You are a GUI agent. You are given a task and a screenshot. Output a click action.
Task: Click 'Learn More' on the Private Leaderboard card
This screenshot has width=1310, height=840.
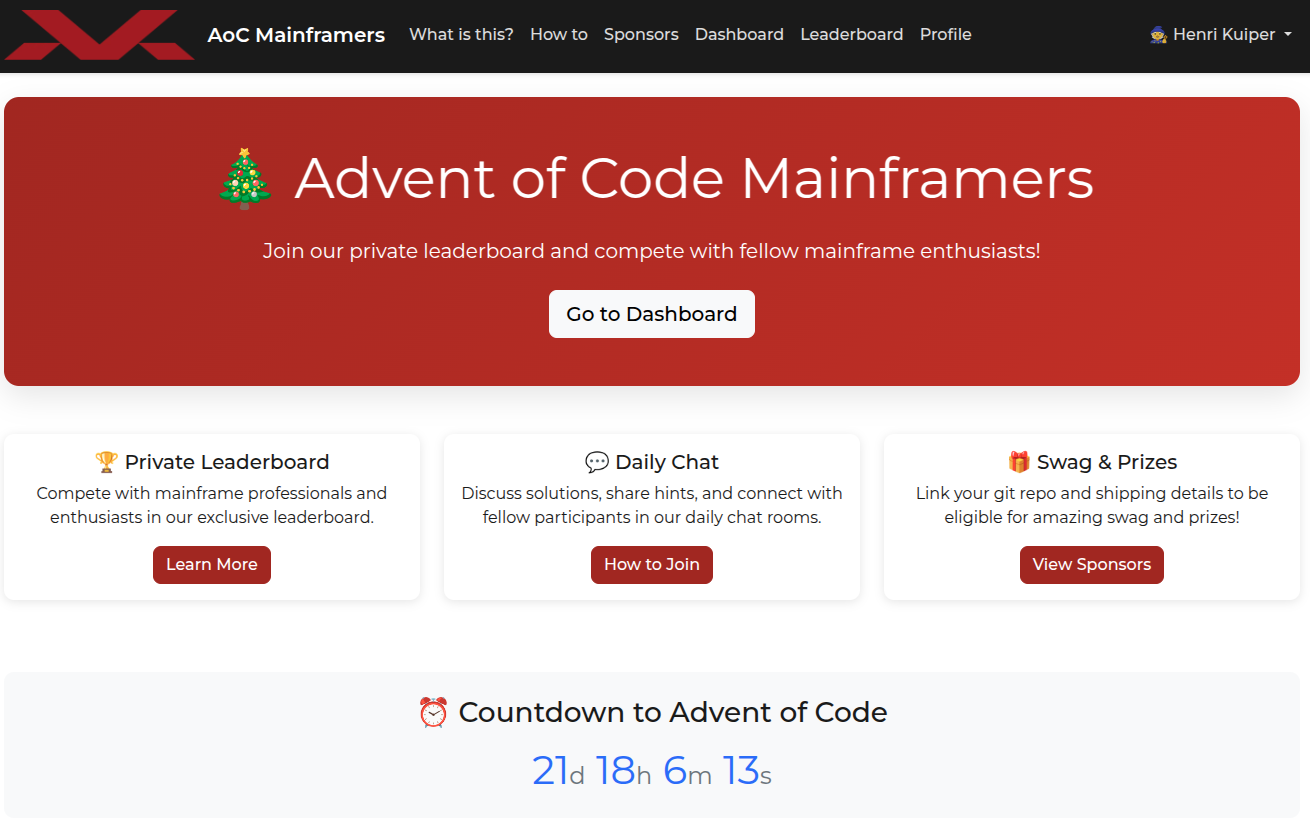coord(211,564)
